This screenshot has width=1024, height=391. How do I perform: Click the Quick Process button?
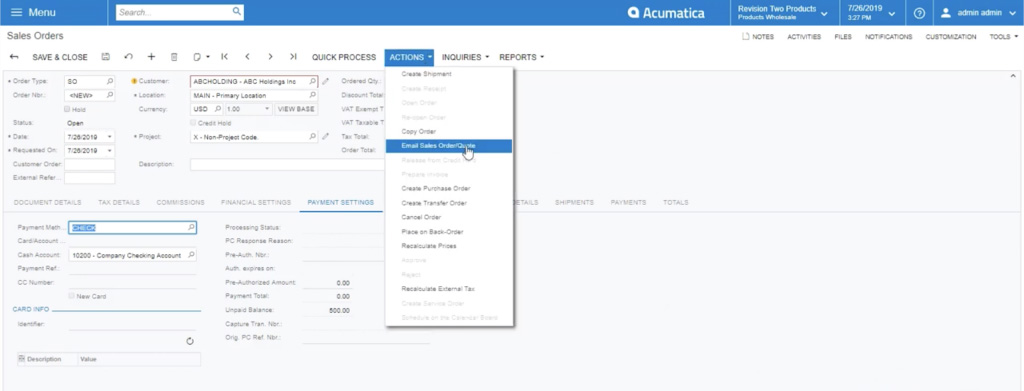[344, 57]
